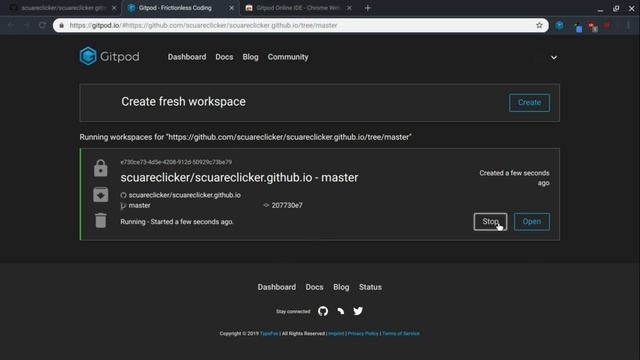This screenshot has height=360, width=640.
Task: Click the workspace ID e730ce73 text
Action: [x=176, y=162]
